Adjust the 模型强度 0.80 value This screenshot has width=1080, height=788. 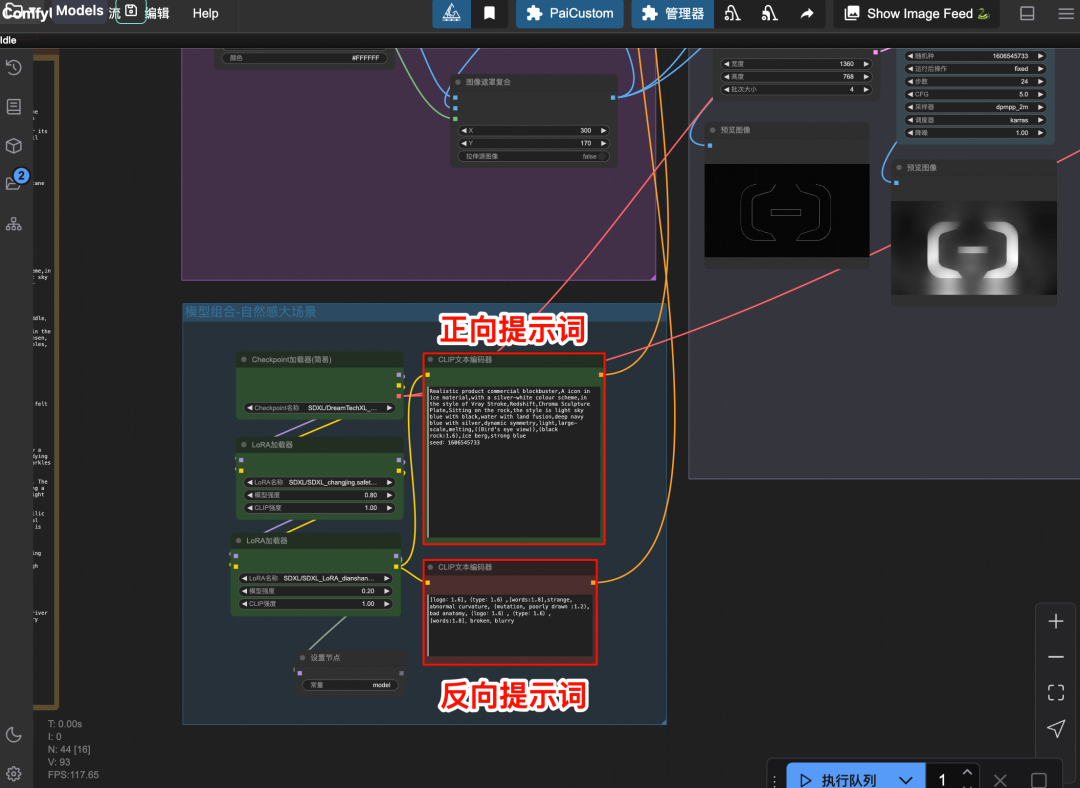point(320,495)
